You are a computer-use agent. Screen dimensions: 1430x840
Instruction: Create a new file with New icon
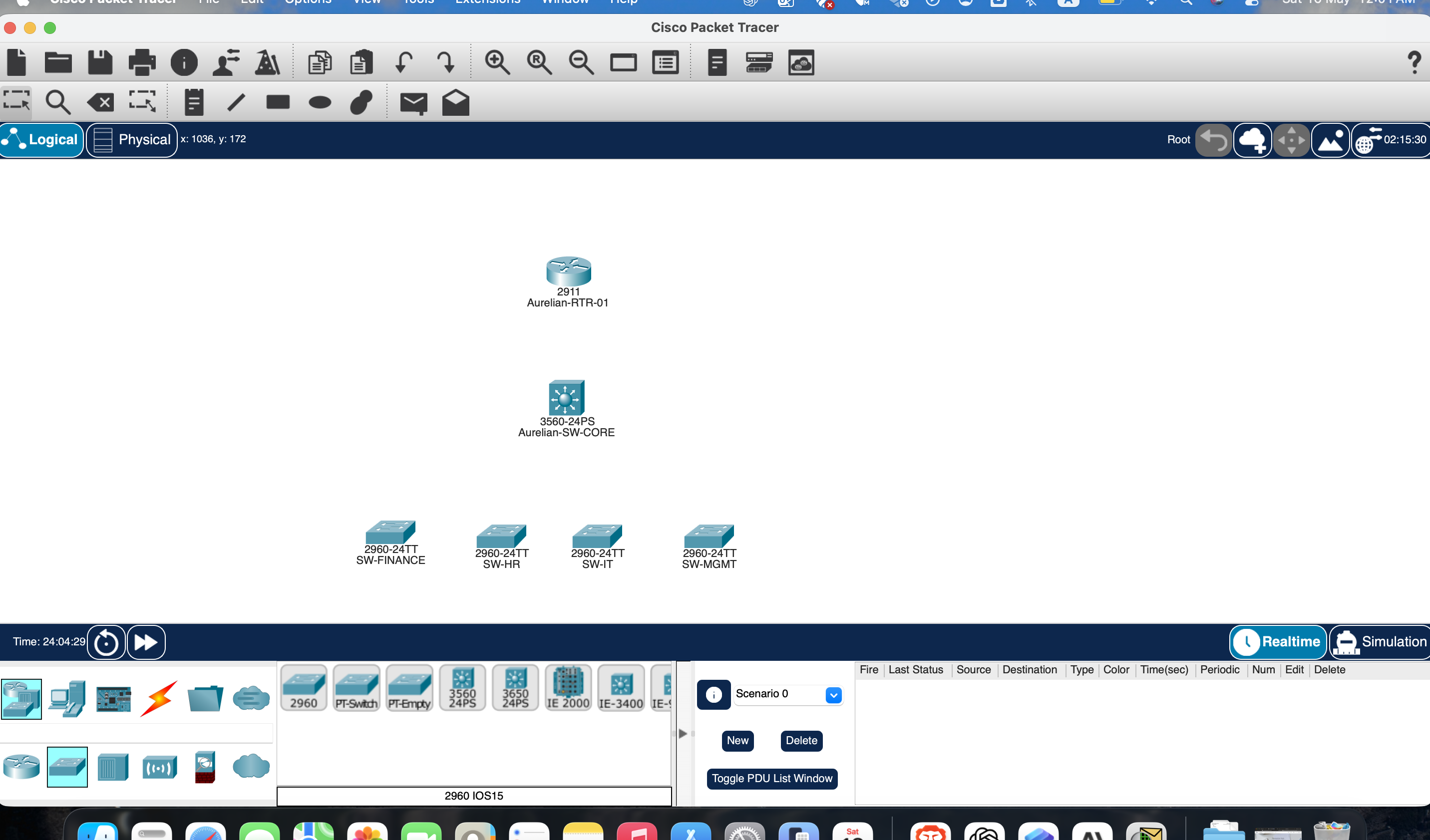(x=17, y=62)
